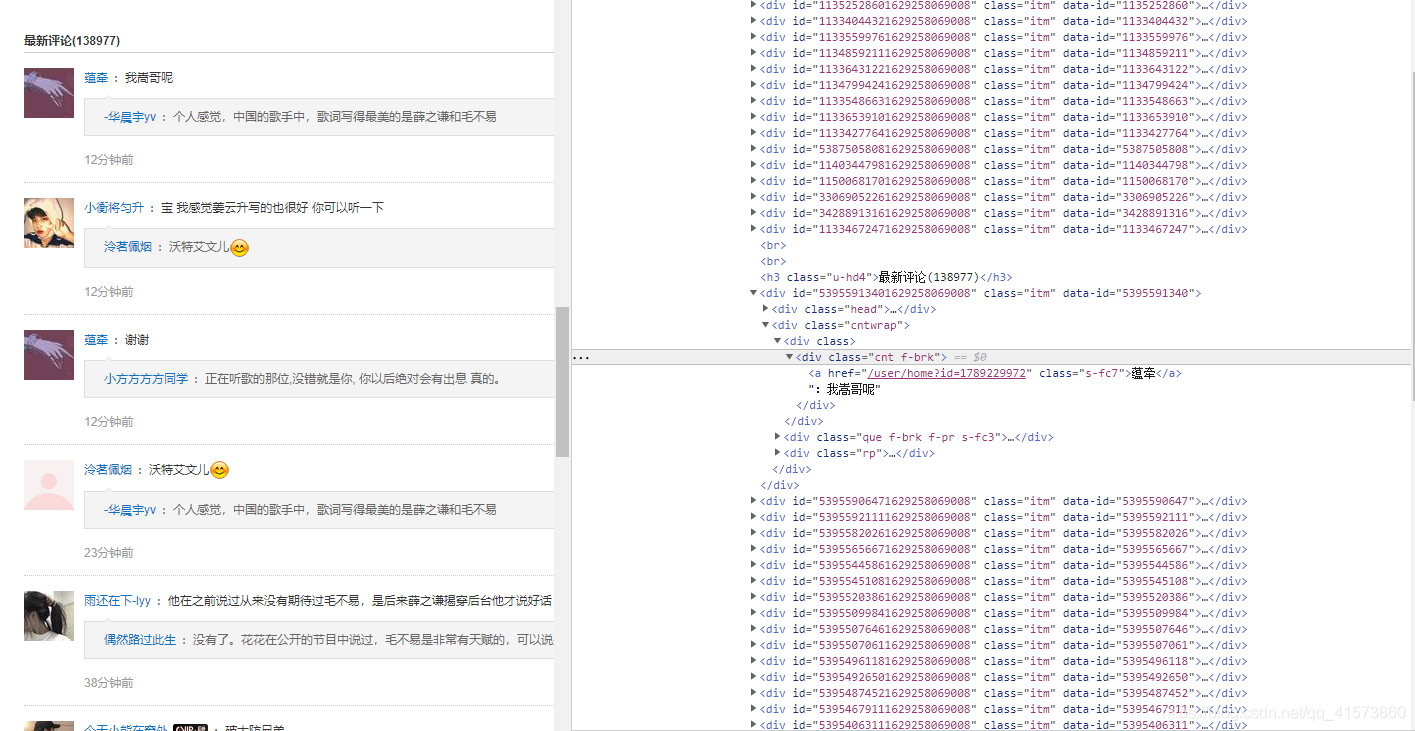The image size is (1415, 731).
Task: Expand div with data-id 1133404432
Action: 754,21
